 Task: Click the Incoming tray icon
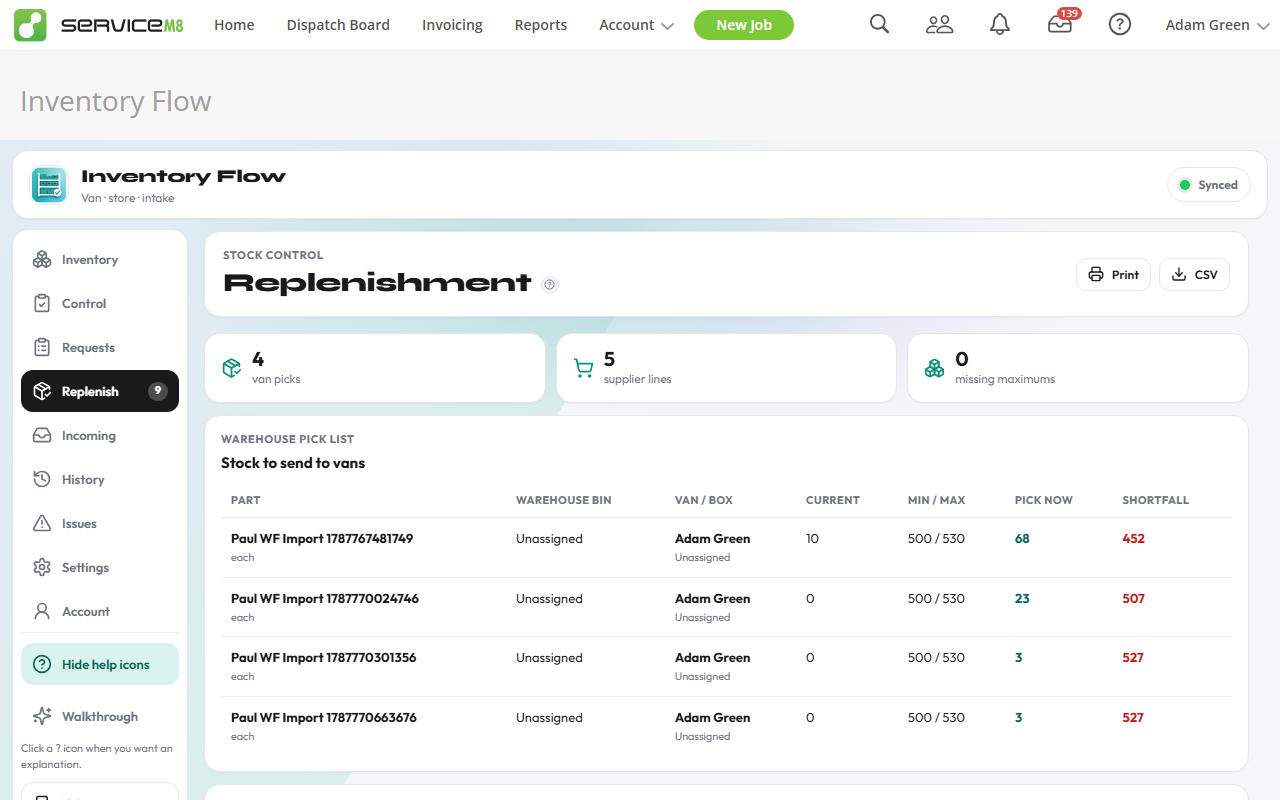tap(42, 436)
